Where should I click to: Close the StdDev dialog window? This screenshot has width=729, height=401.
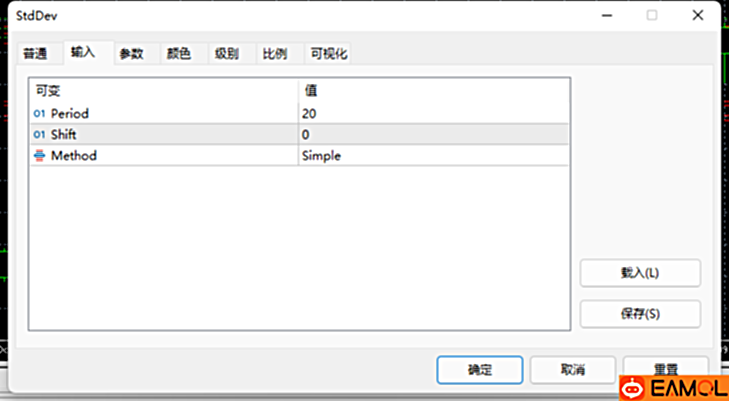point(696,15)
